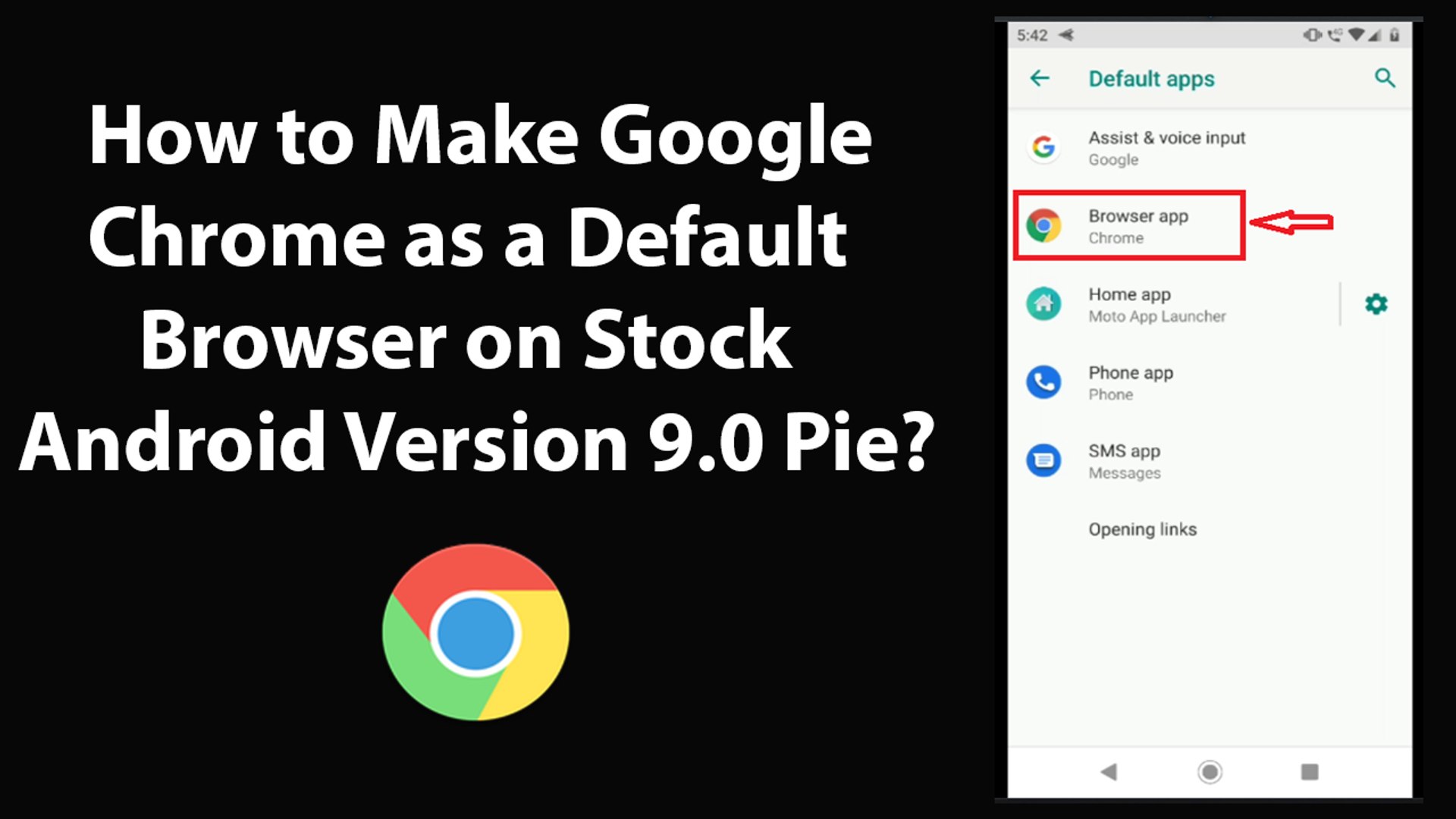The width and height of the screenshot is (1456, 819).
Task: Click the red arrow pointing at Browser app
Action: [x=1291, y=222]
